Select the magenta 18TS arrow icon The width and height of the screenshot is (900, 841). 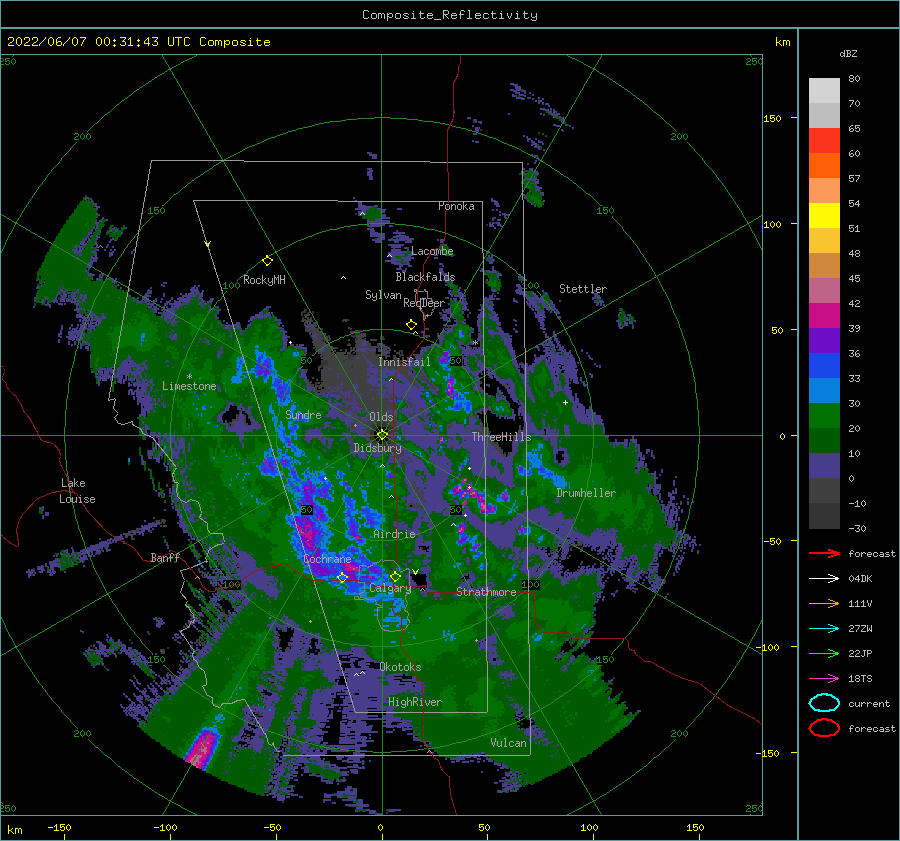pyautogui.click(x=824, y=679)
